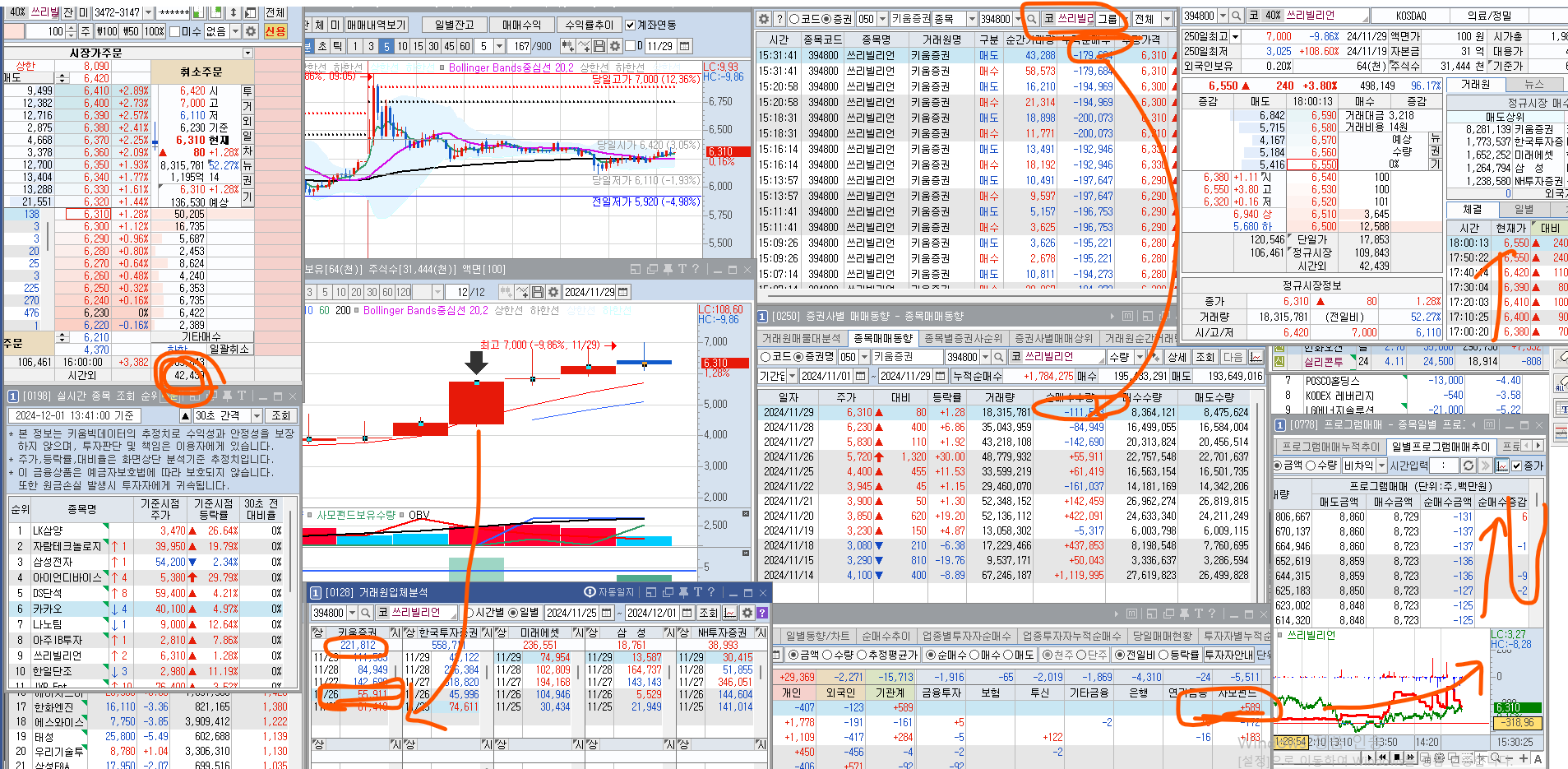Click save icon in lower daily chart toolbar
Viewport: 1568px width, 769px height.
point(538,292)
